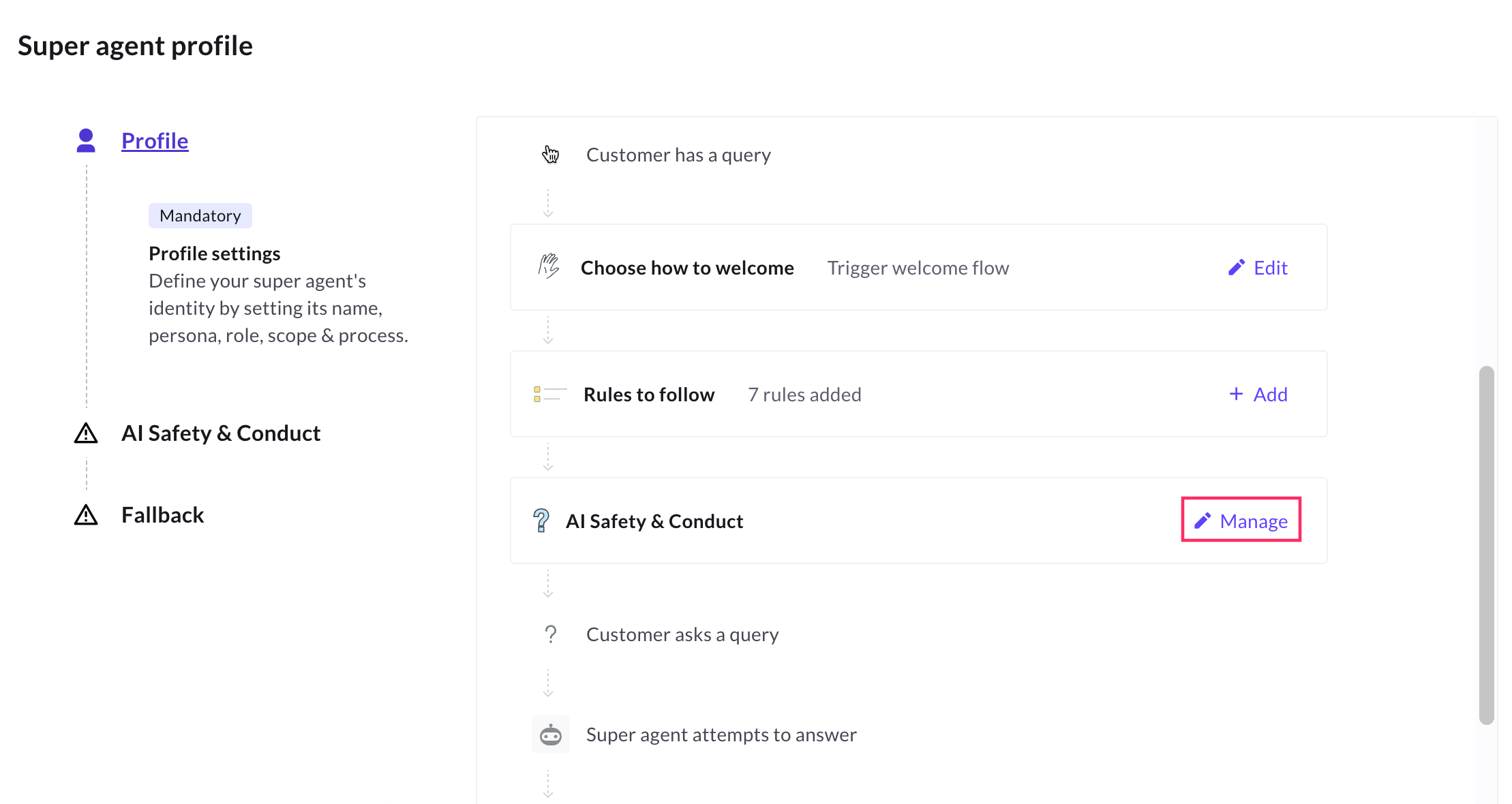Click the Mandatory badge label
Screen dimensions: 1512x804
tap(200, 216)
